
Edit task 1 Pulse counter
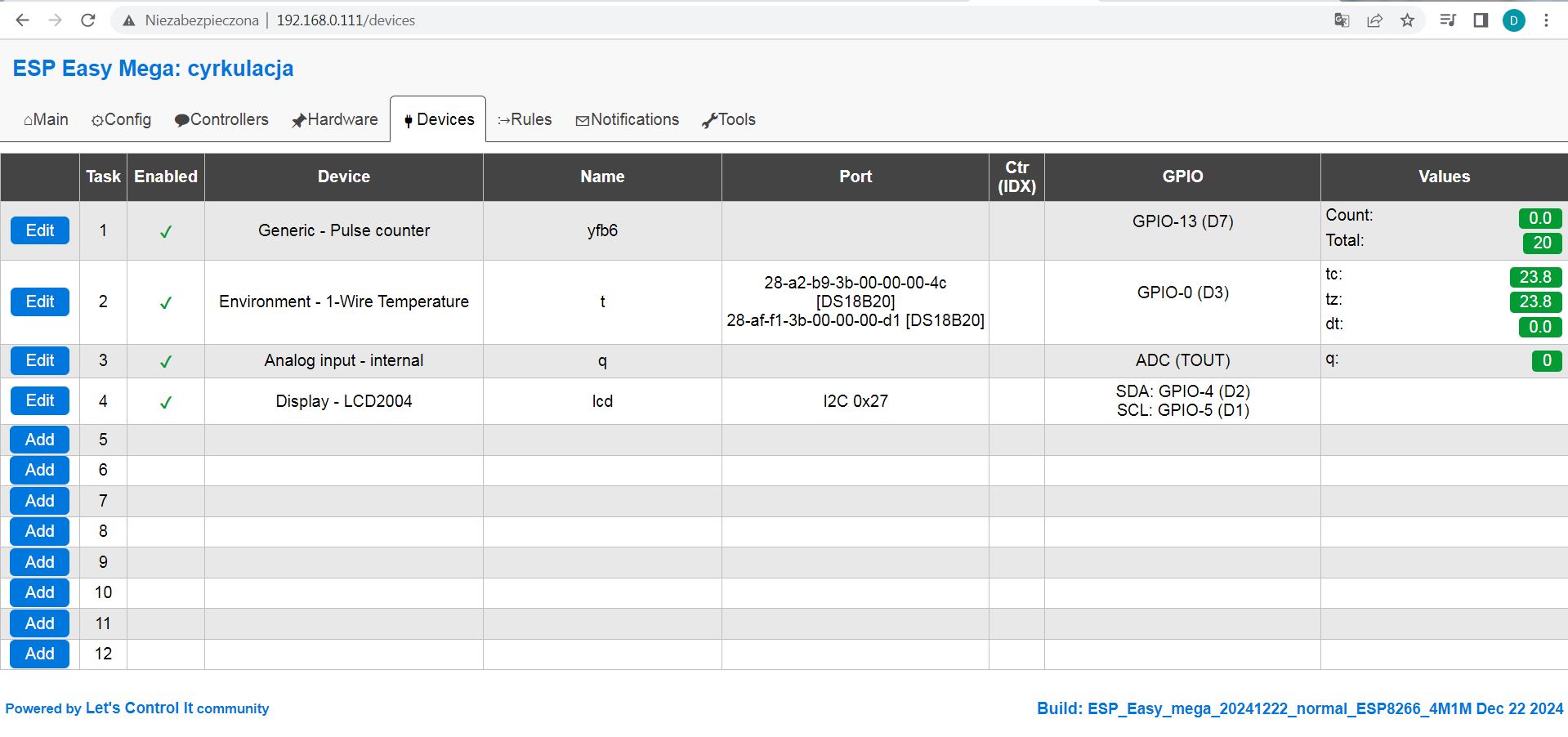tap(40, 230)
